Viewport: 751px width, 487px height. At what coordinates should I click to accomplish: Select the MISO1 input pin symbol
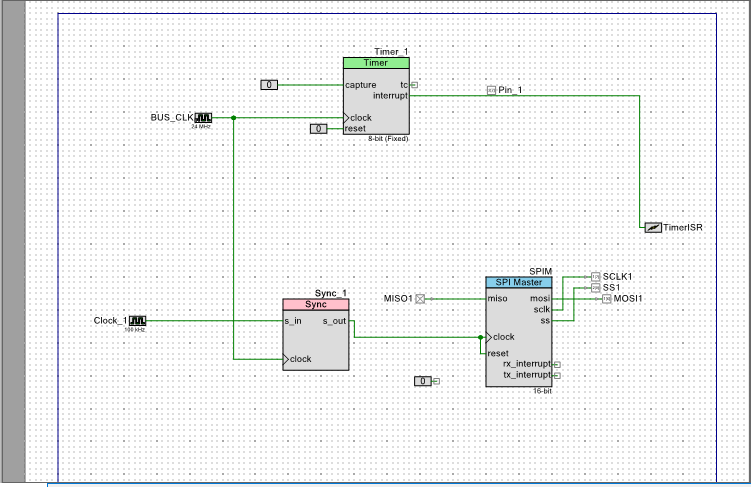tap(420, 299)
